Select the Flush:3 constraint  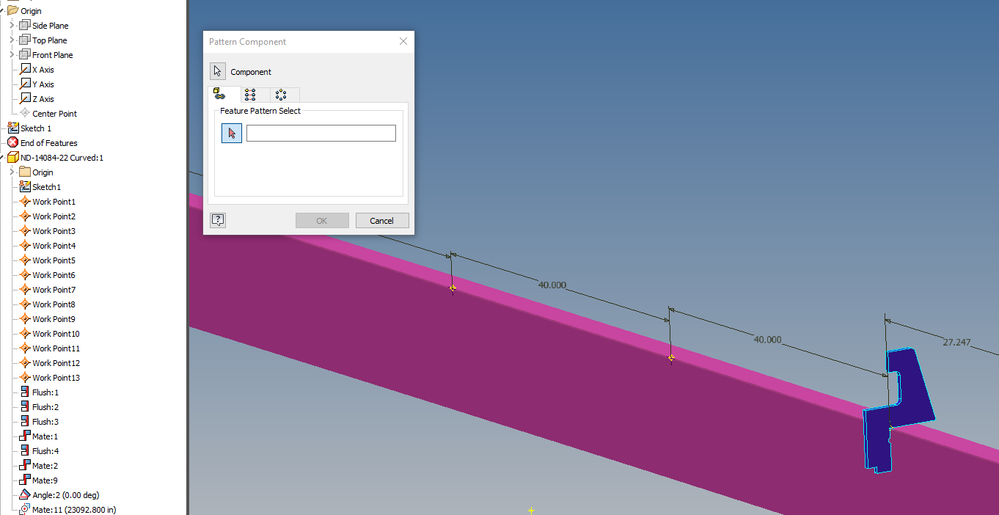(45, 421)
